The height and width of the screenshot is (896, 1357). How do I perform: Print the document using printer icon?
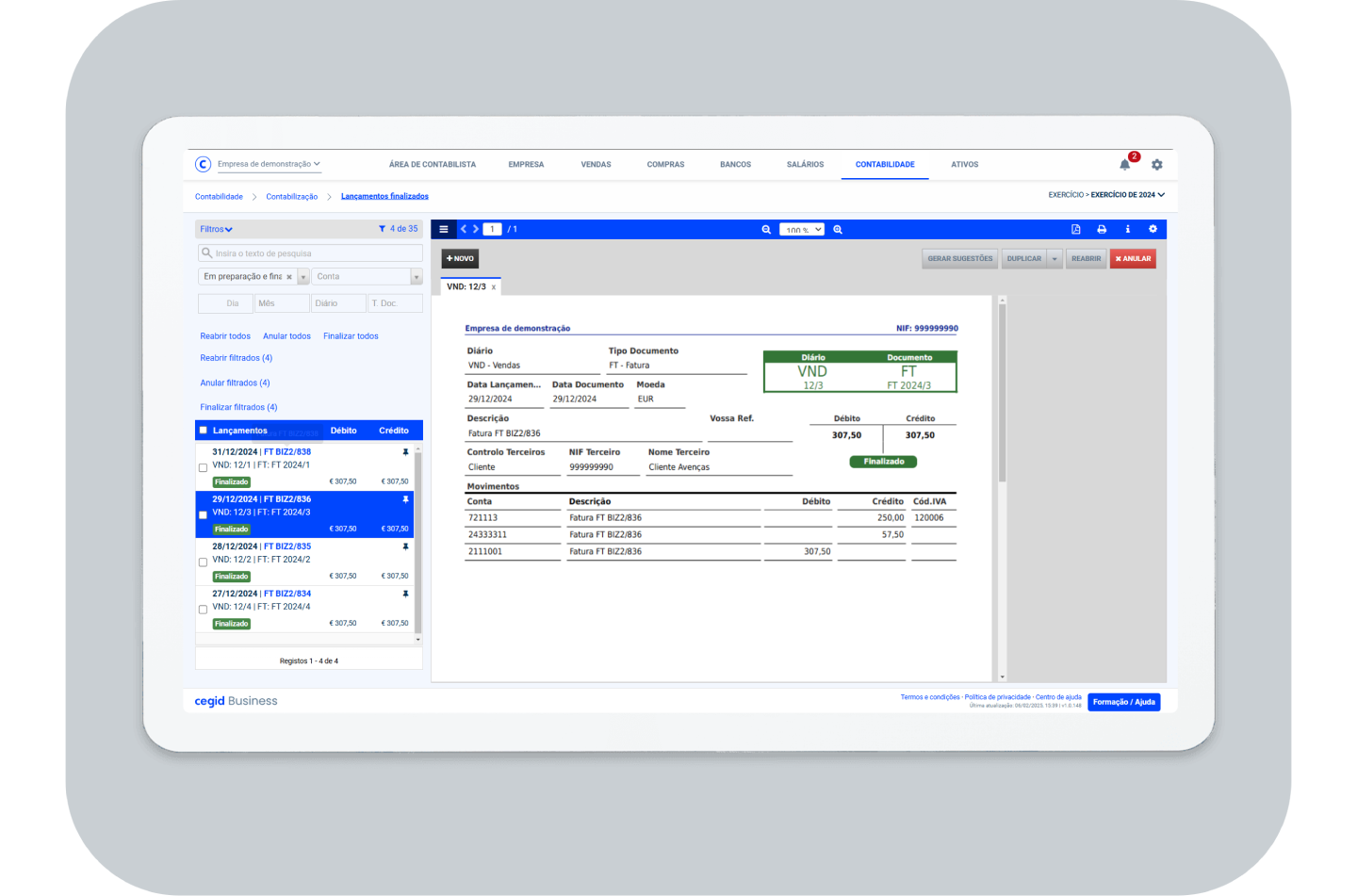coord(1102,229)
